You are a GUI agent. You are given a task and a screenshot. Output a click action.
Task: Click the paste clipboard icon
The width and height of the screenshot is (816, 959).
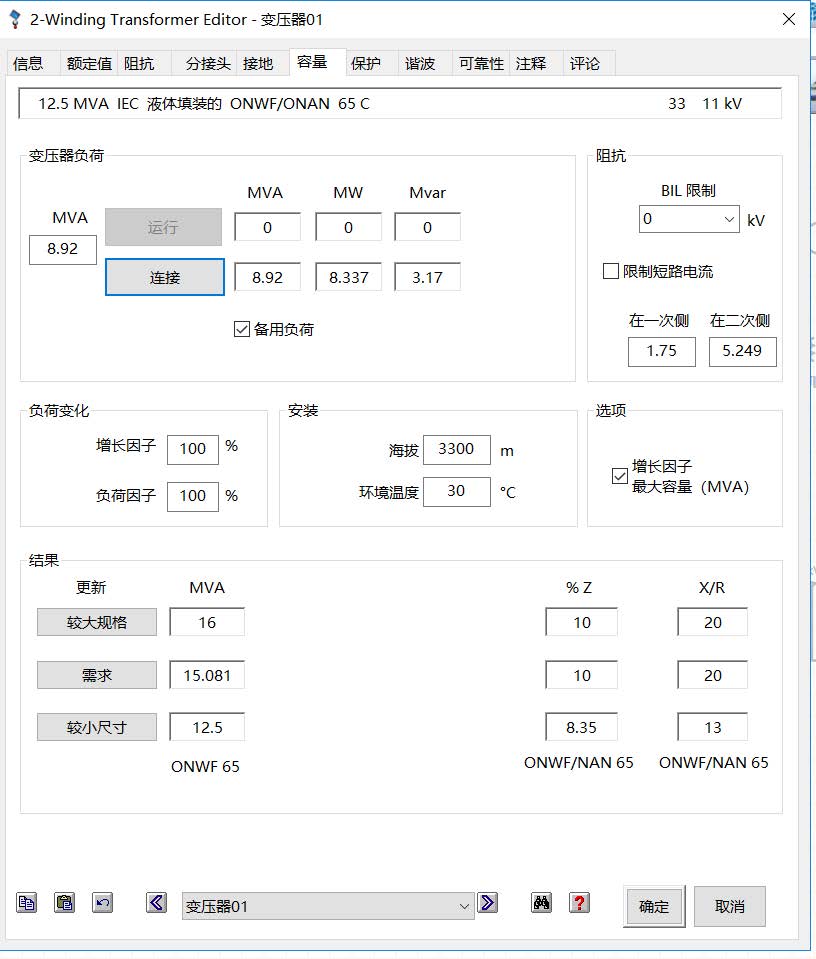pos(64,903)
